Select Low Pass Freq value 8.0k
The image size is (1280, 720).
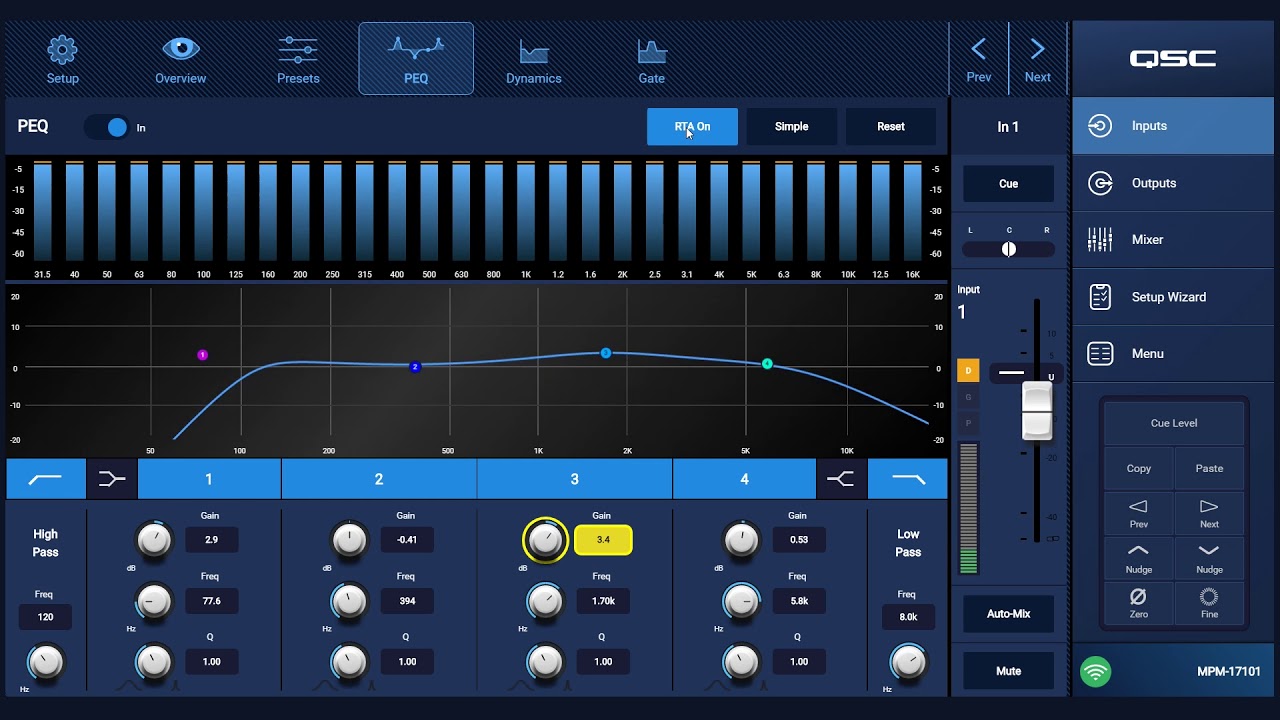tap(908, 617)
